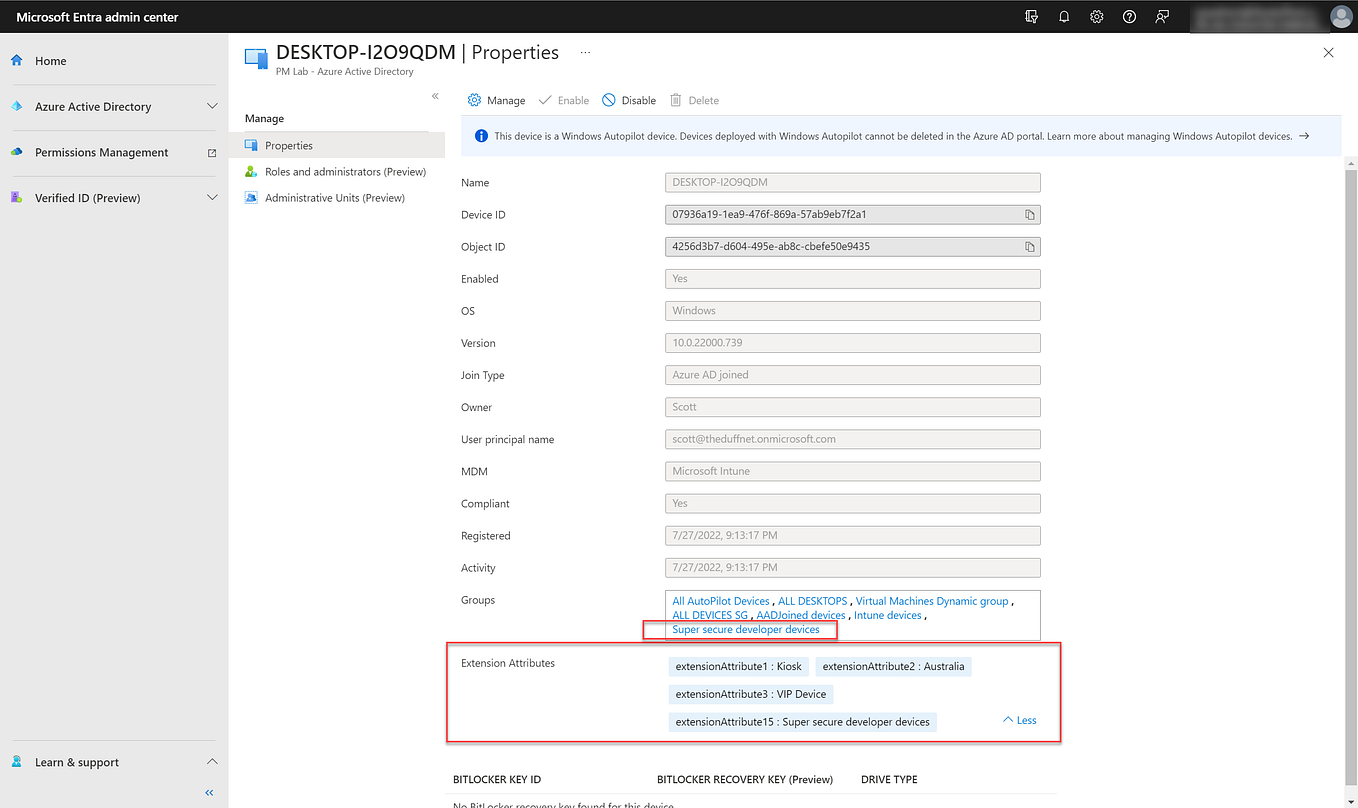Expand the Verified ID (Preview) section

point(211,197)
